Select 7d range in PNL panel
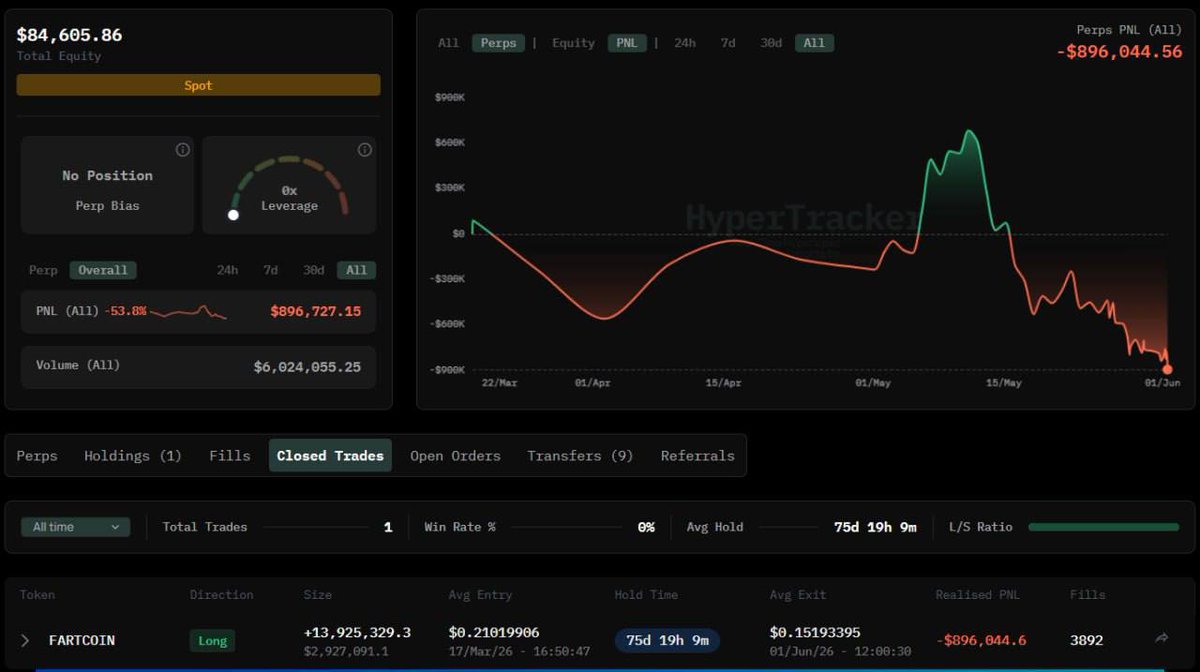This screenshot has height=672, width=1200. 271,270
